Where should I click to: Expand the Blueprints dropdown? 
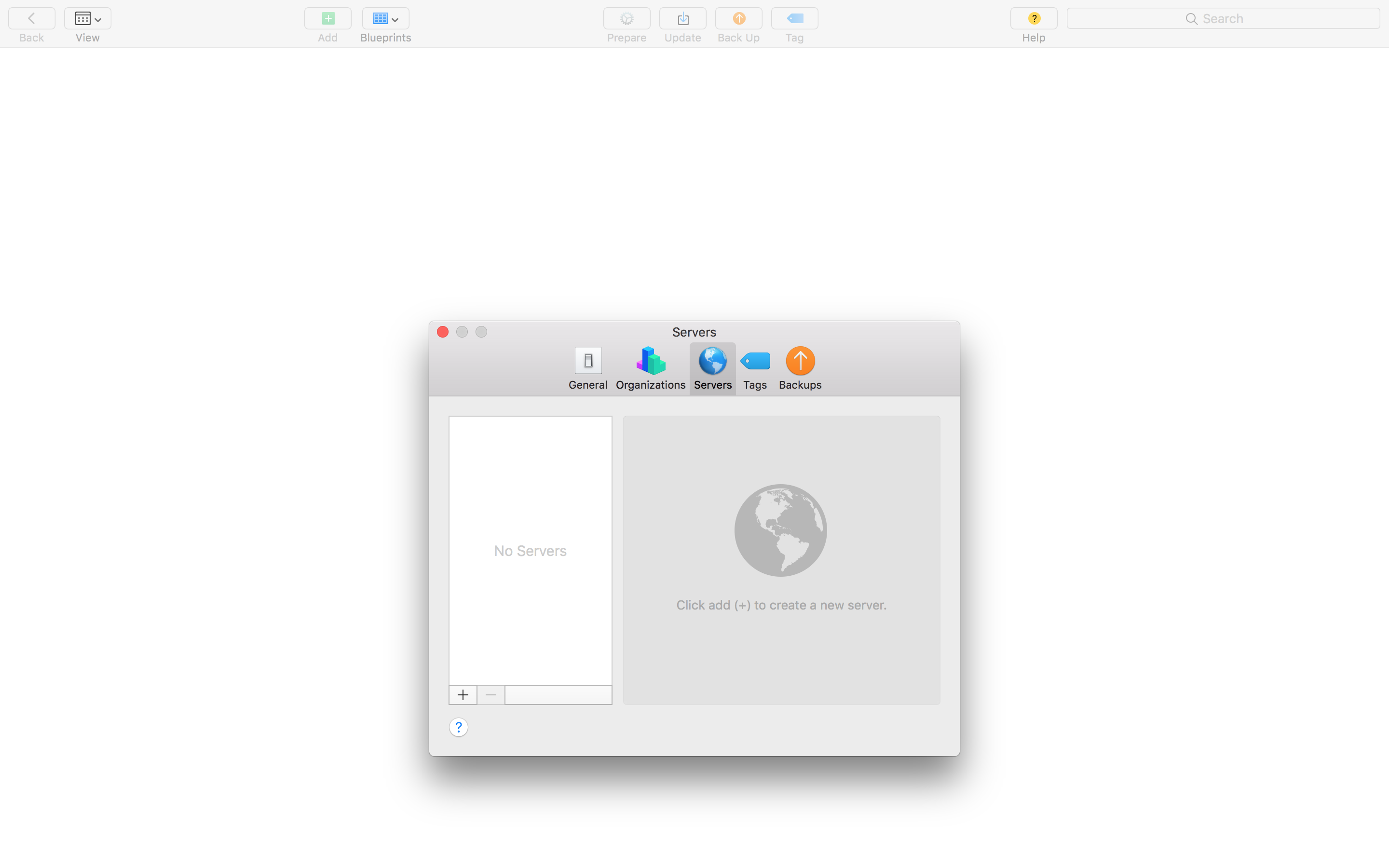click(385, 19)
